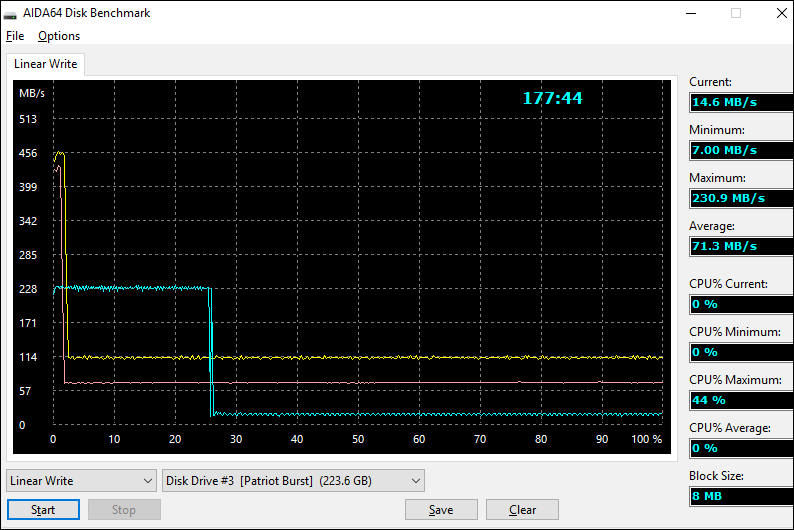Click the Maximum 230.9 MB/s value
This screenshot has width=794, height=530.
[742, 198]
